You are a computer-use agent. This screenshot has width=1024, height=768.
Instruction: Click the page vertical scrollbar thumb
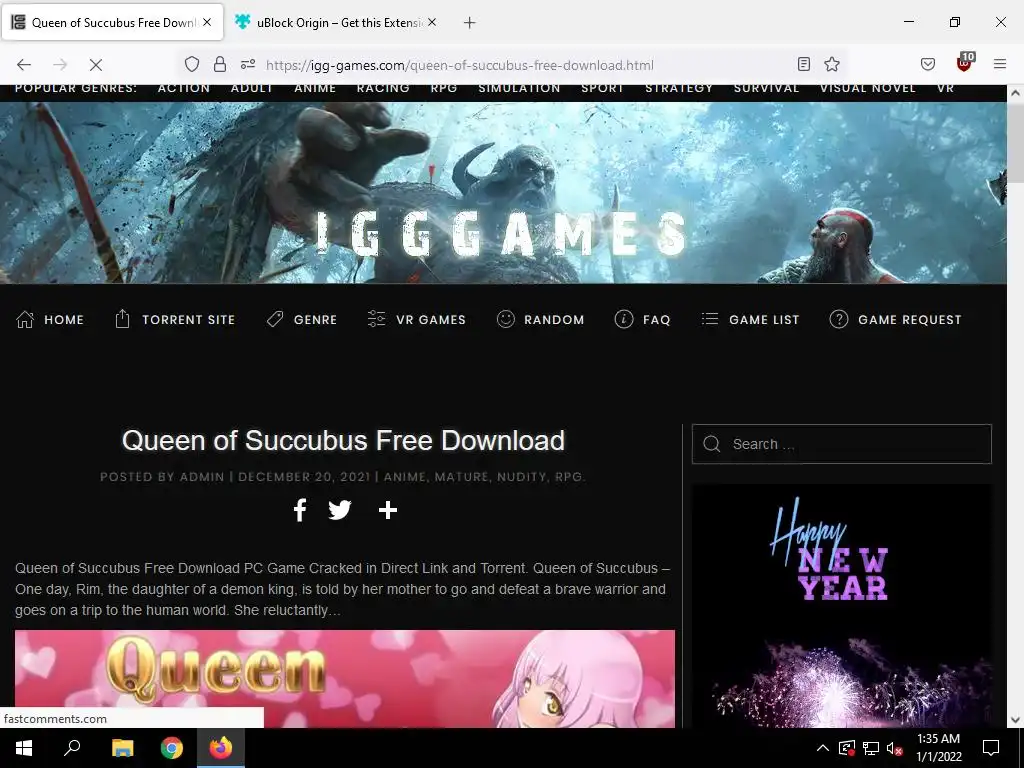[x=1015, y=142]
